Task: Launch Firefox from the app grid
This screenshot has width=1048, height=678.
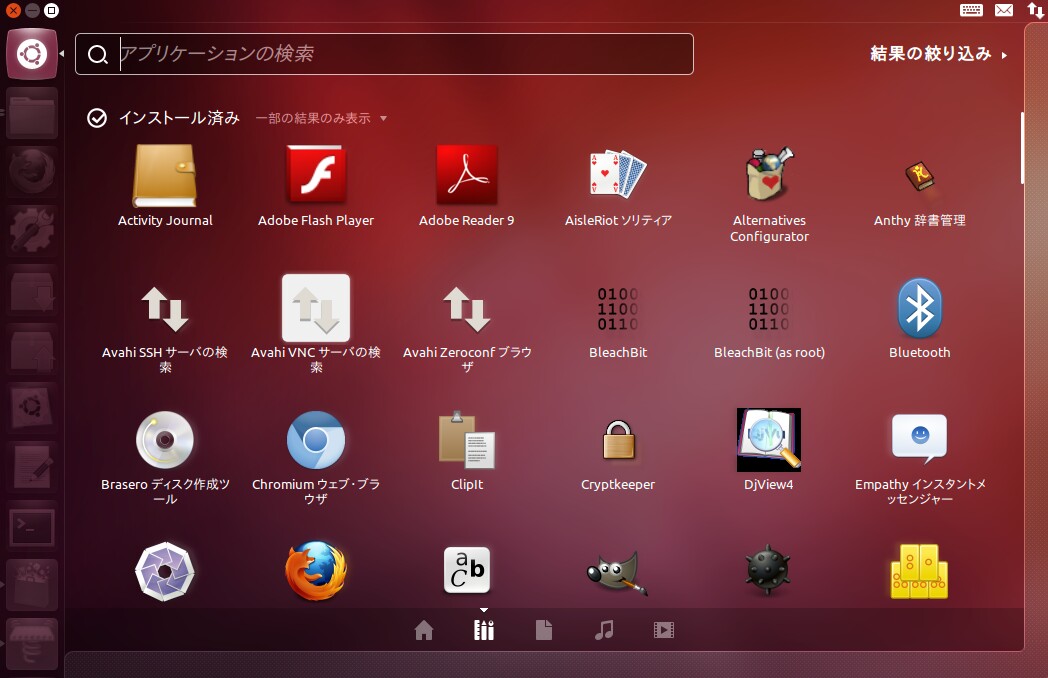Action: (316, 572)
